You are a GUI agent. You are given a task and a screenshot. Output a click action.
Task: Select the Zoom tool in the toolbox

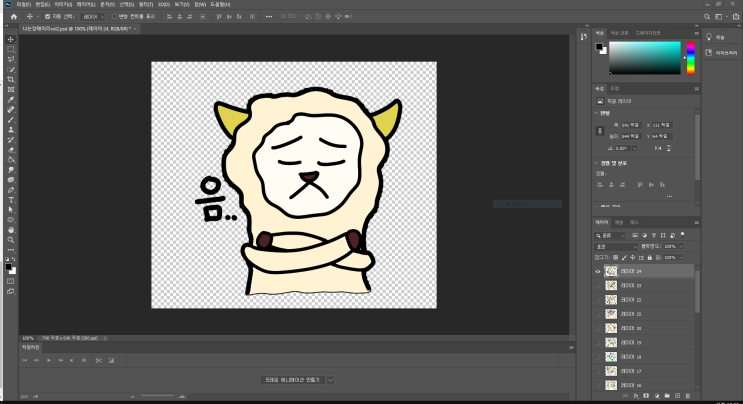point(11,240)
